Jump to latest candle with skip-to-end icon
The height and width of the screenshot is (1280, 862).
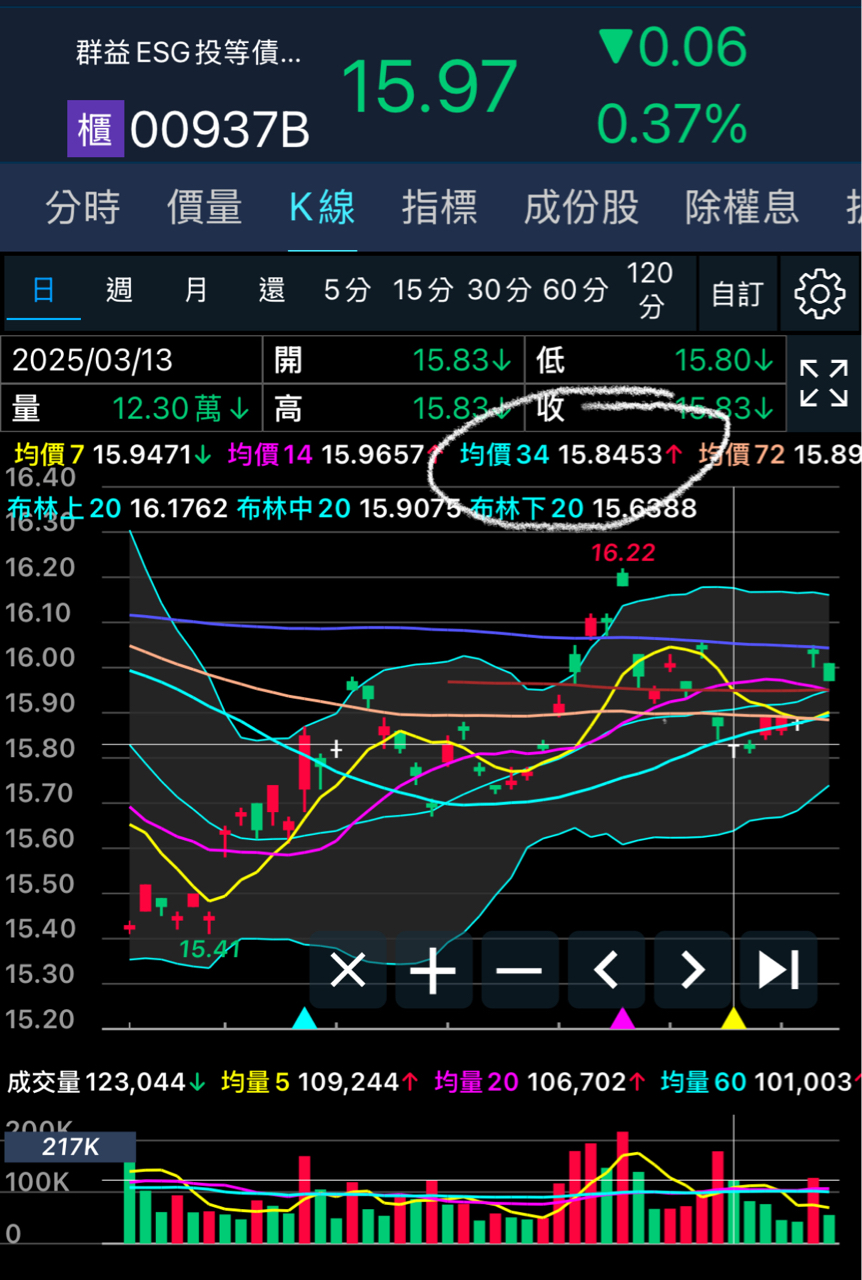click(777, 970)
